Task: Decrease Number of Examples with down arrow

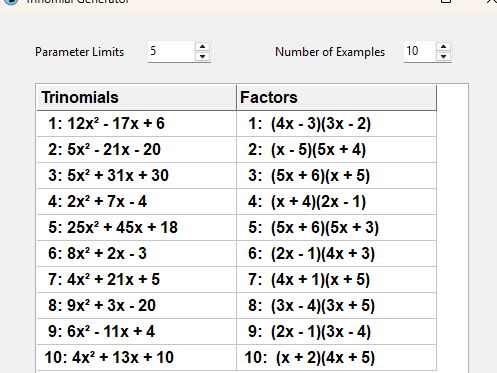Action: click(x=443, y=57)
